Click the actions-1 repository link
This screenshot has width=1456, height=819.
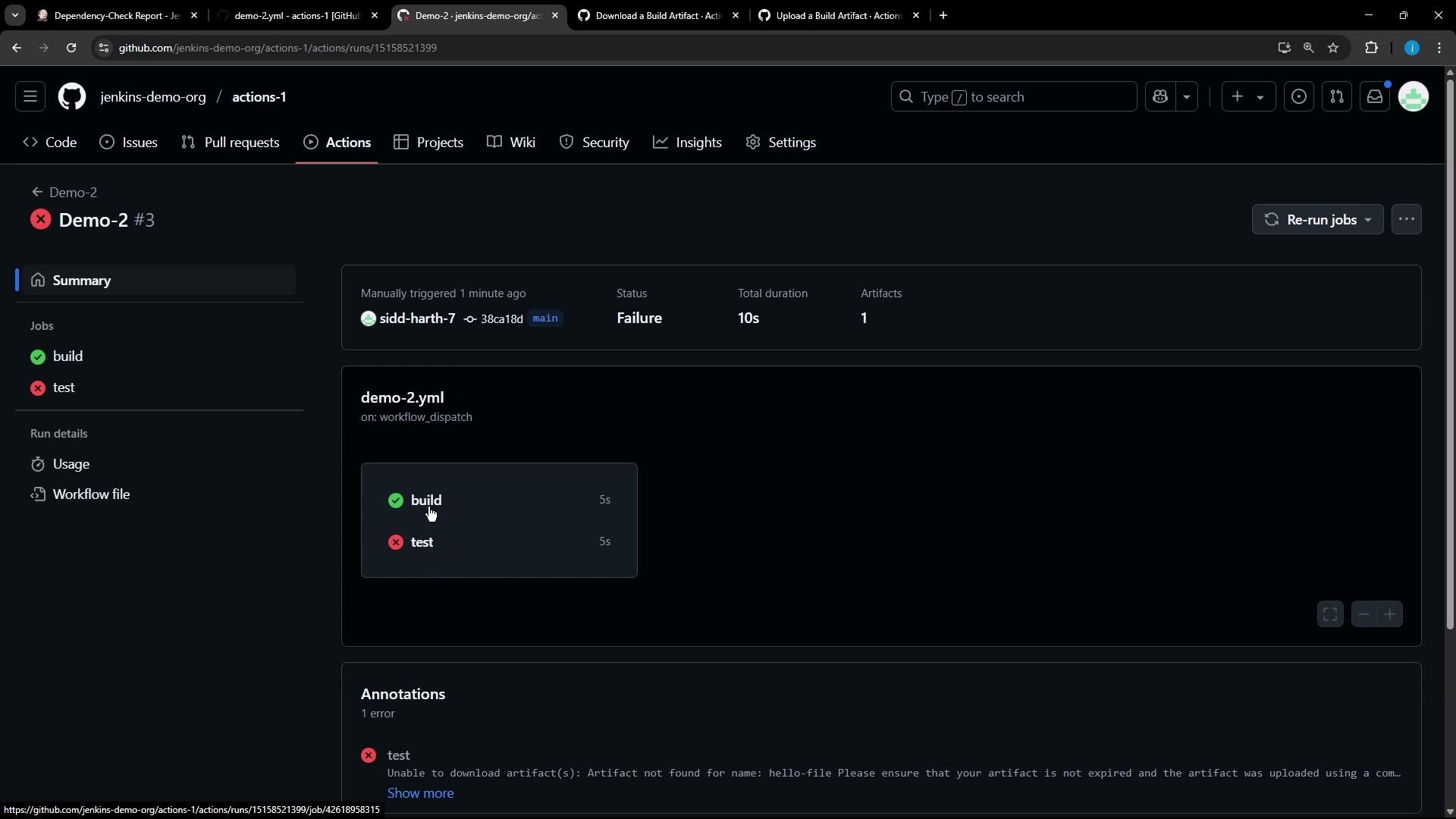[259, 97]
